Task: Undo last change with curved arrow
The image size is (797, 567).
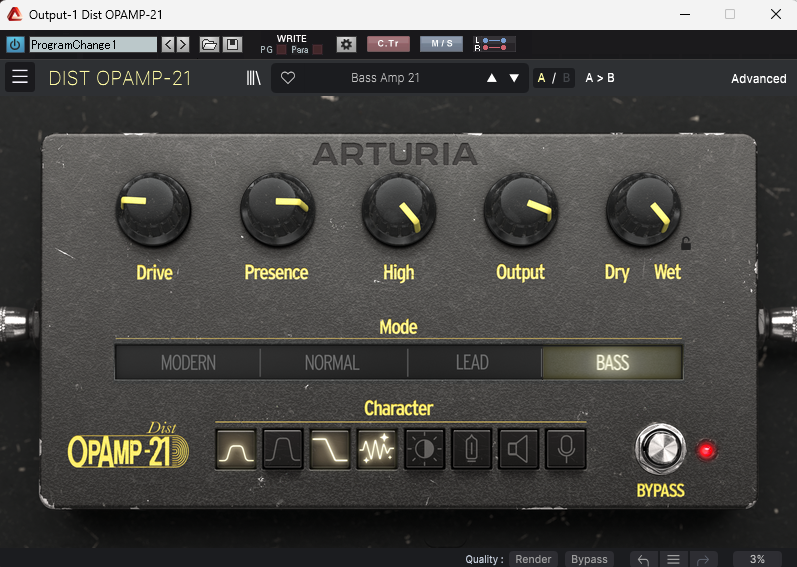Action: 643,560
